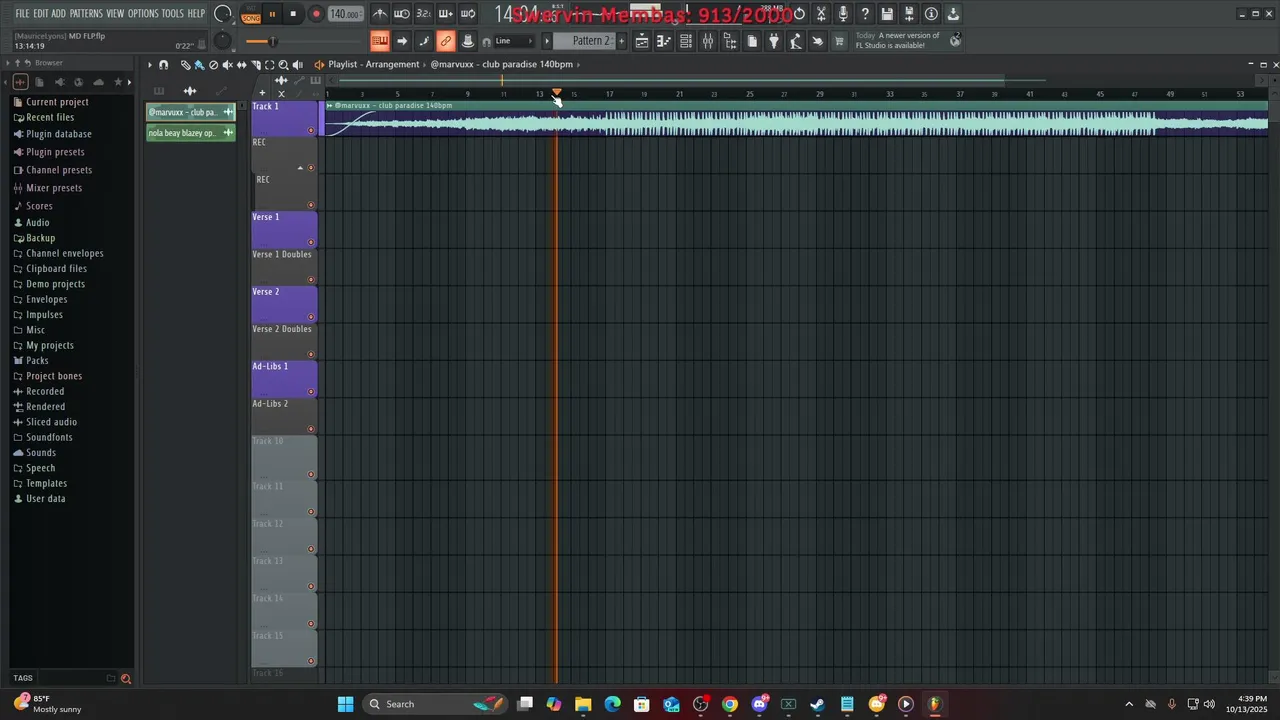Toggle the record button
Screen dimensions: 1280x720
(316, 14)
